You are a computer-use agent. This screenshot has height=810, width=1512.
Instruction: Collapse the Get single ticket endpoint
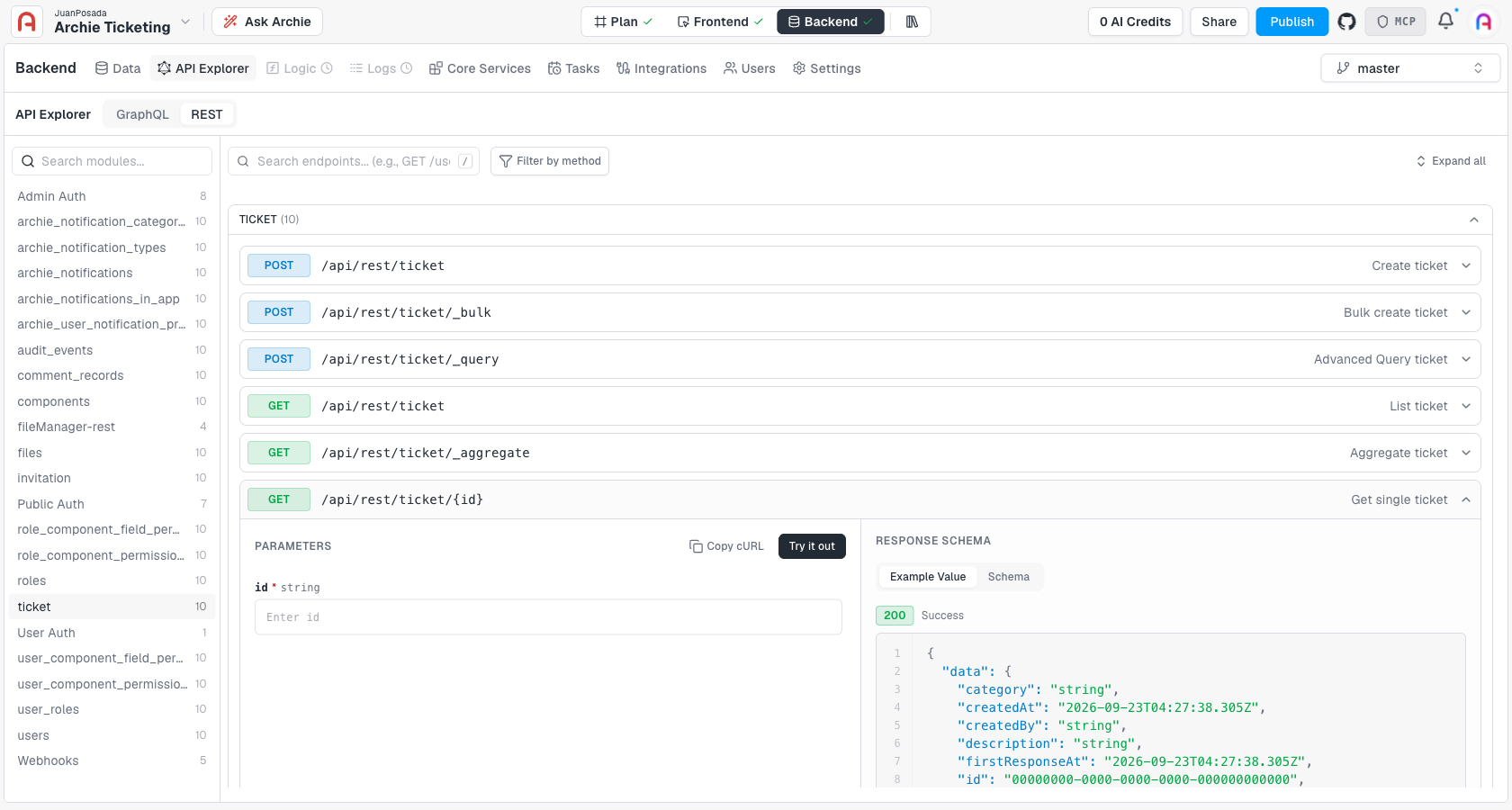(x=860, y=499)
